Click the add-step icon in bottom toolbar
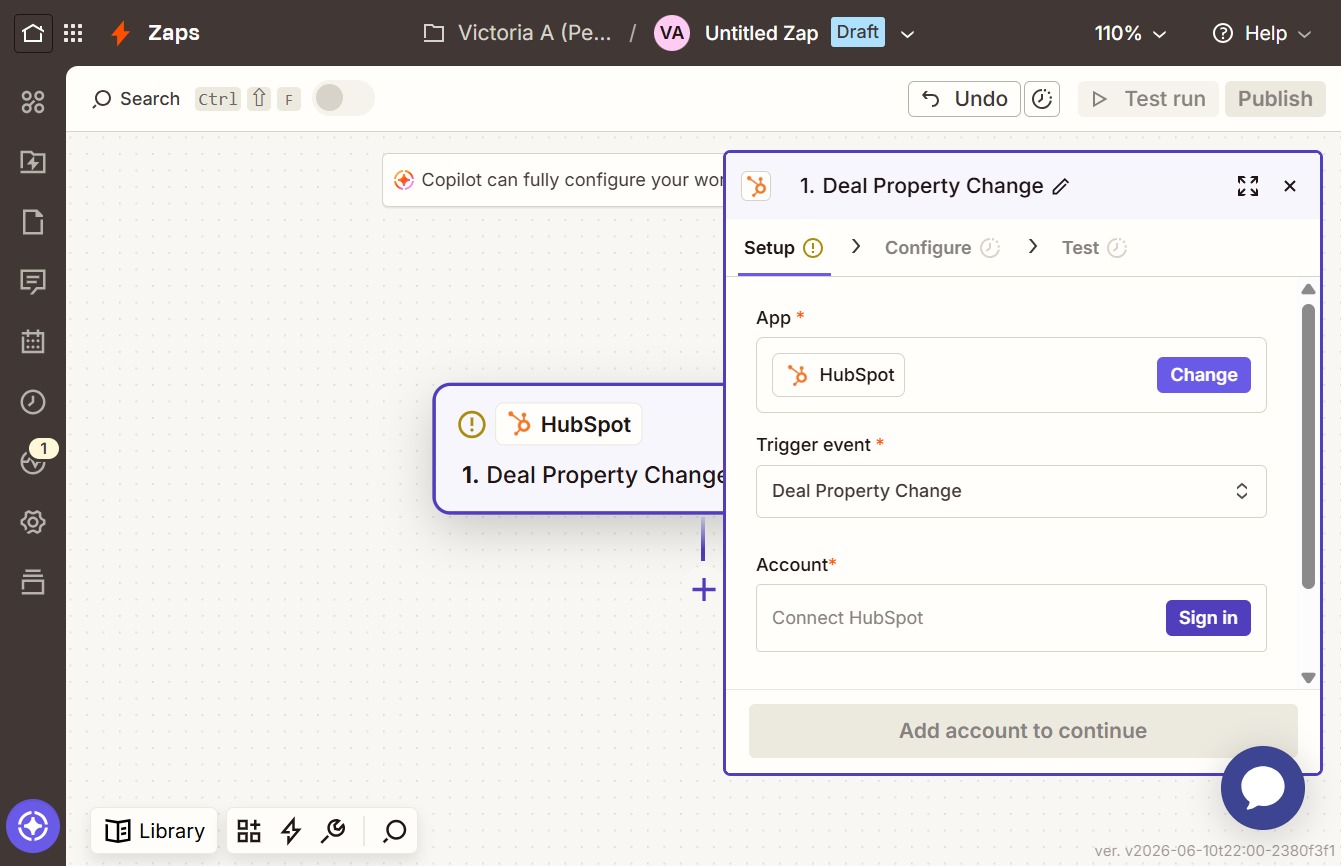 pos(249,831)
